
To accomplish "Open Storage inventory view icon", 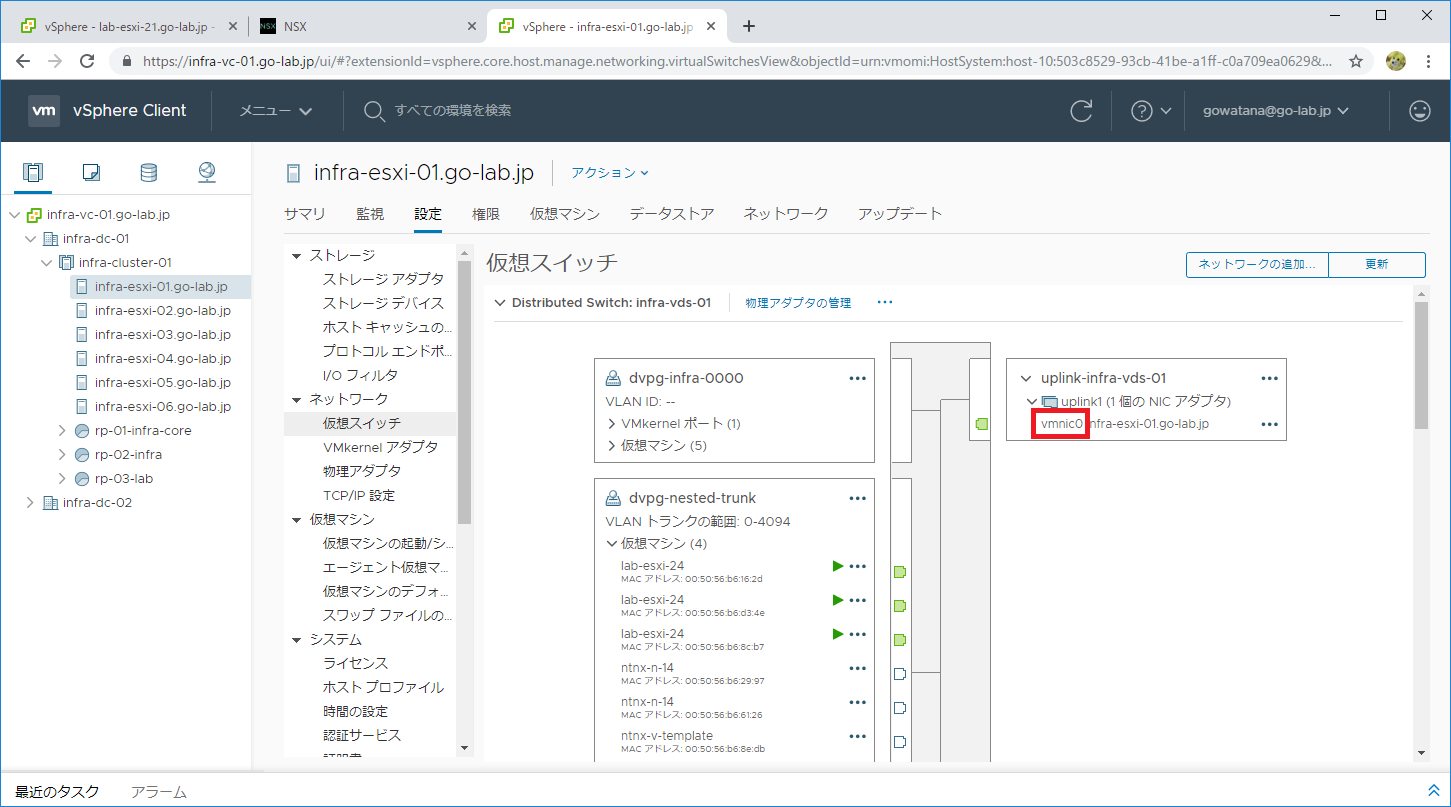I will coord(148,172).
